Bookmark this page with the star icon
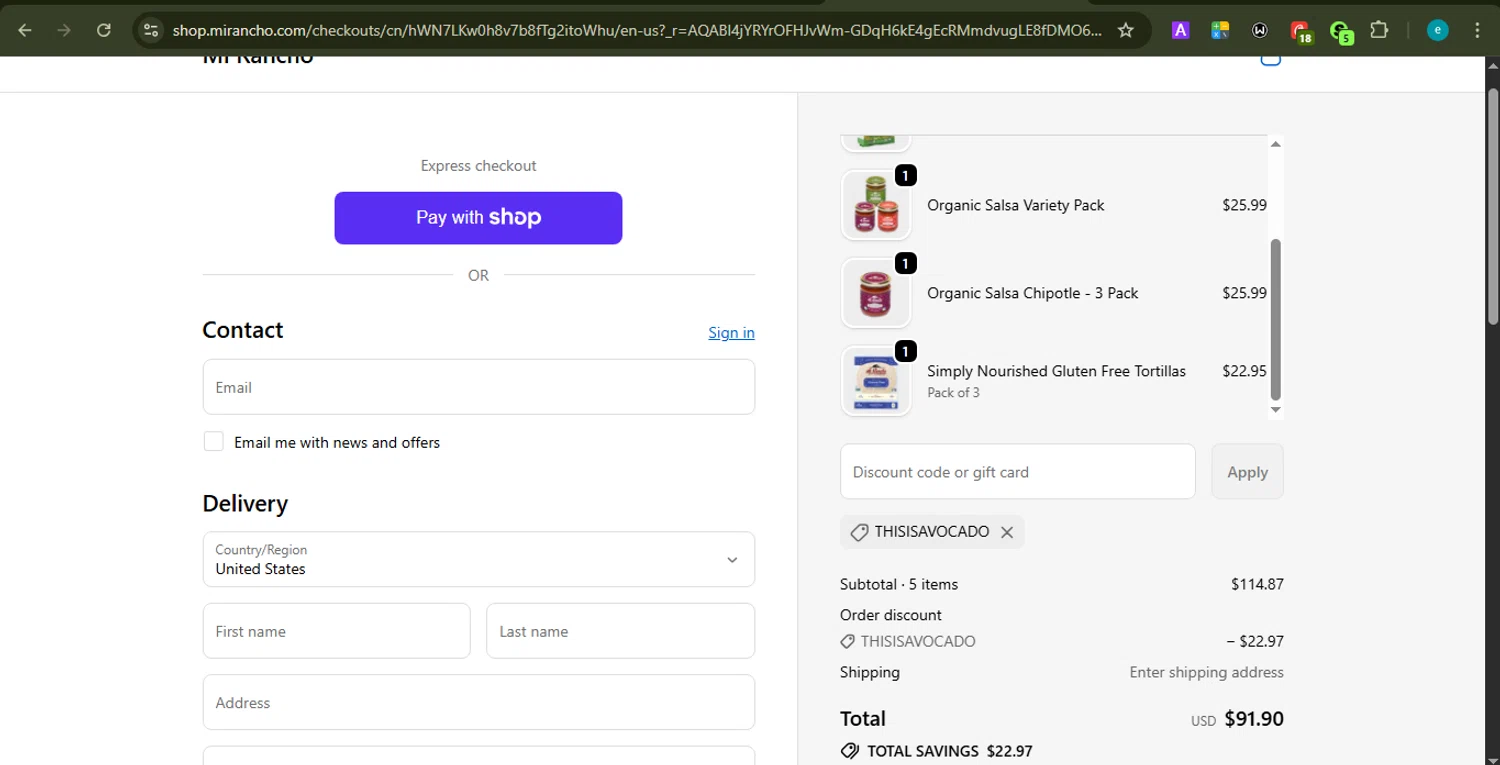Viewport: 1500px width, 765px height. tap(1125, 30)
